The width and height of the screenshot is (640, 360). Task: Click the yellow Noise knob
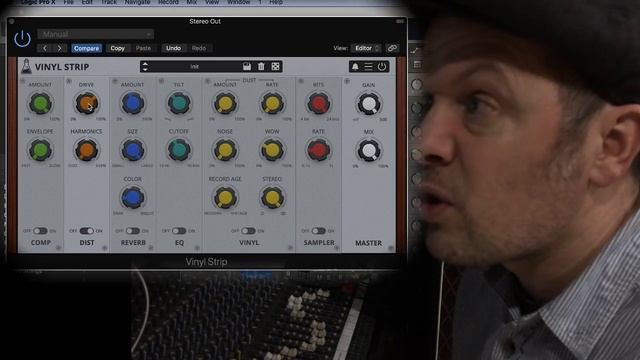(225, 150)
